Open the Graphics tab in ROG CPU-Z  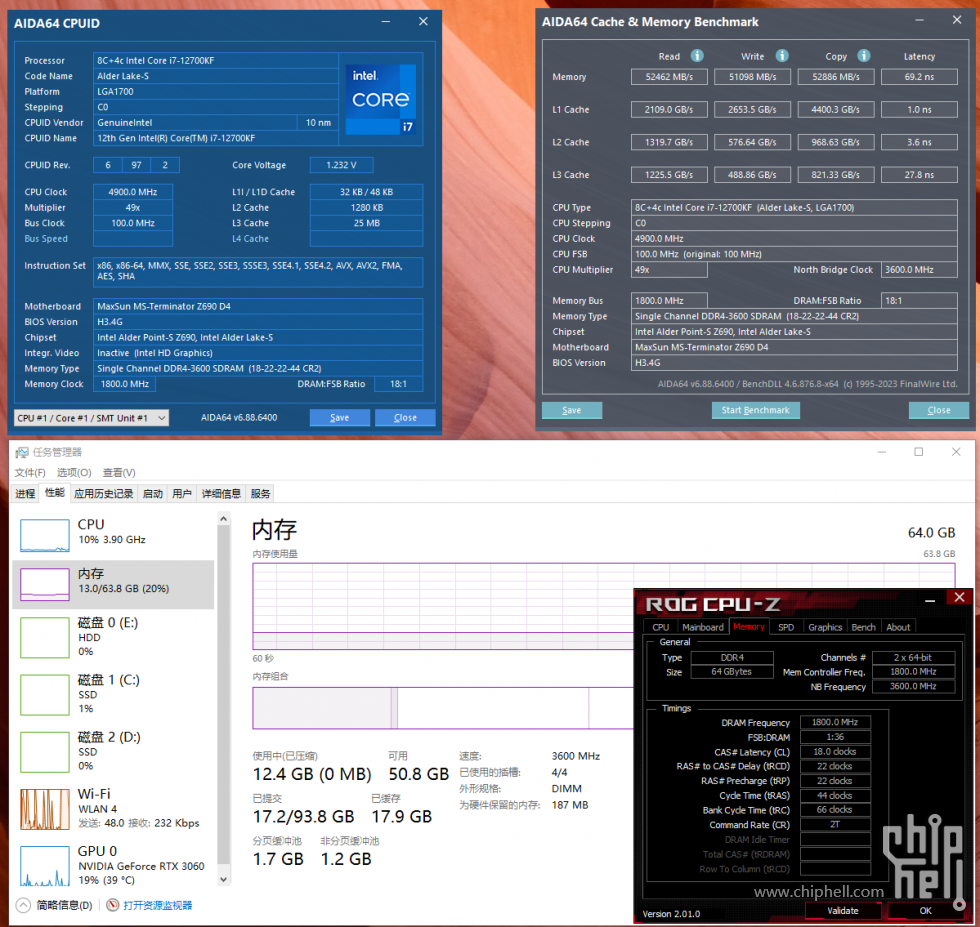pyautogui.click(x=825, y=627)
